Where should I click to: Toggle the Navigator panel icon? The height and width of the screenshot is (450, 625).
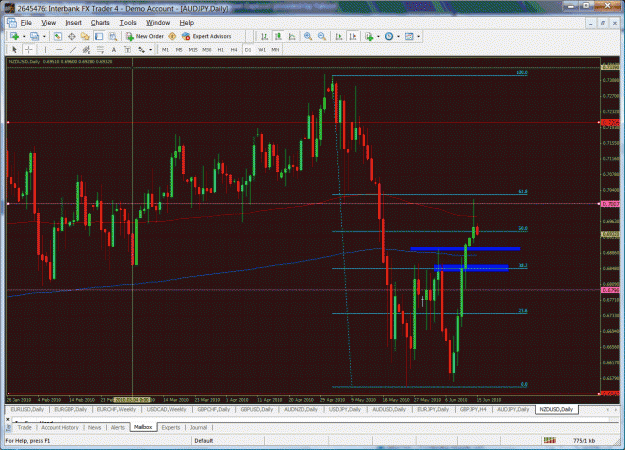(x=85, y=36)
